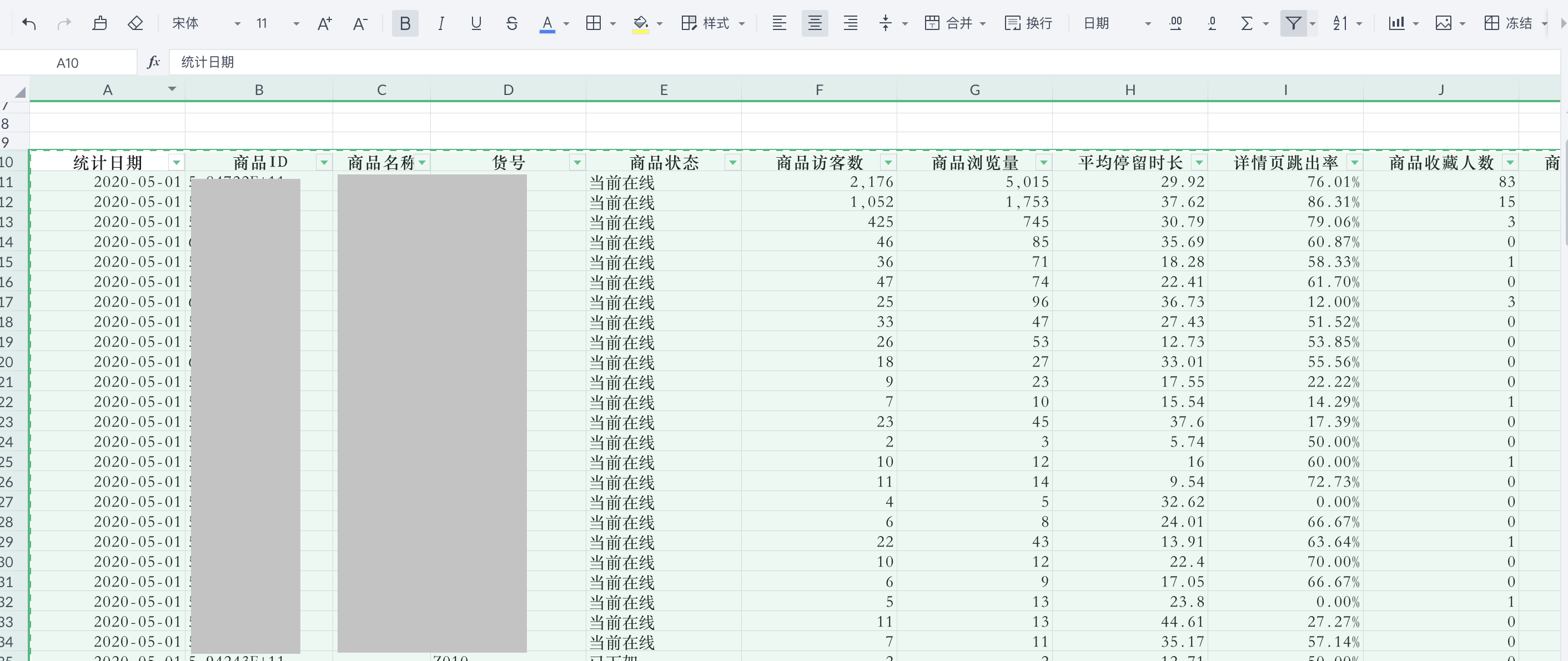Select column H header
The width and height of the screenshot is (1568, 661).
1130,90
